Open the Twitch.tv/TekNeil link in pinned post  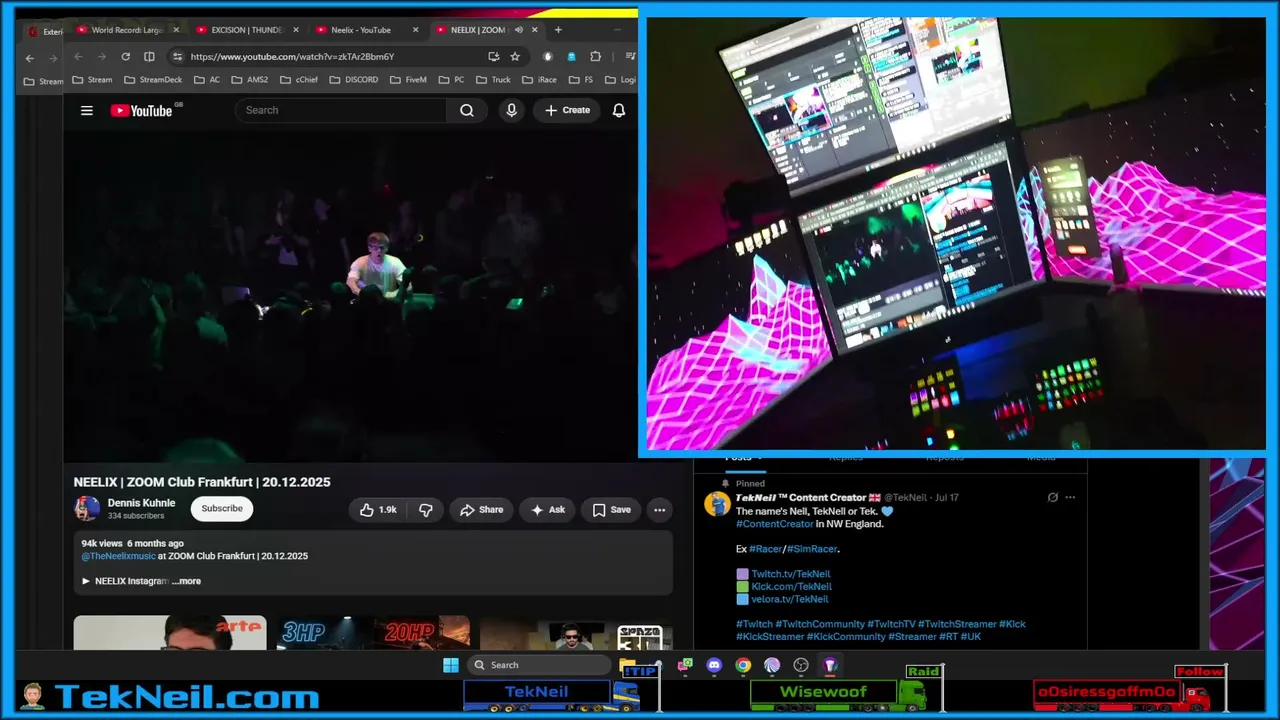click(790, 574)
